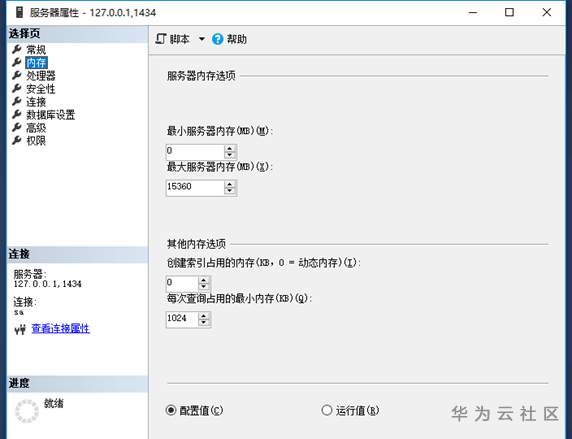Click wrench icon beside 高级
Viewport: 572px width, 439px height.
(x=16, y=127)
